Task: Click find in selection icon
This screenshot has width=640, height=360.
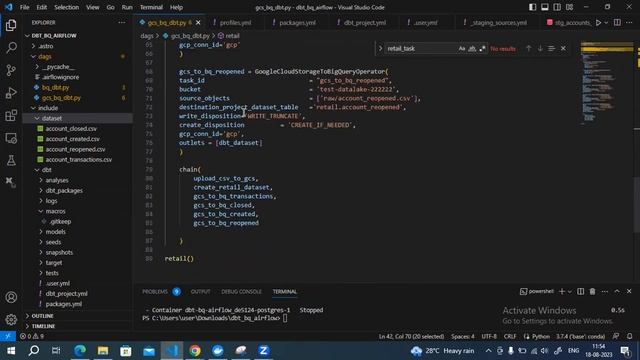Action: tap(551, 49)
